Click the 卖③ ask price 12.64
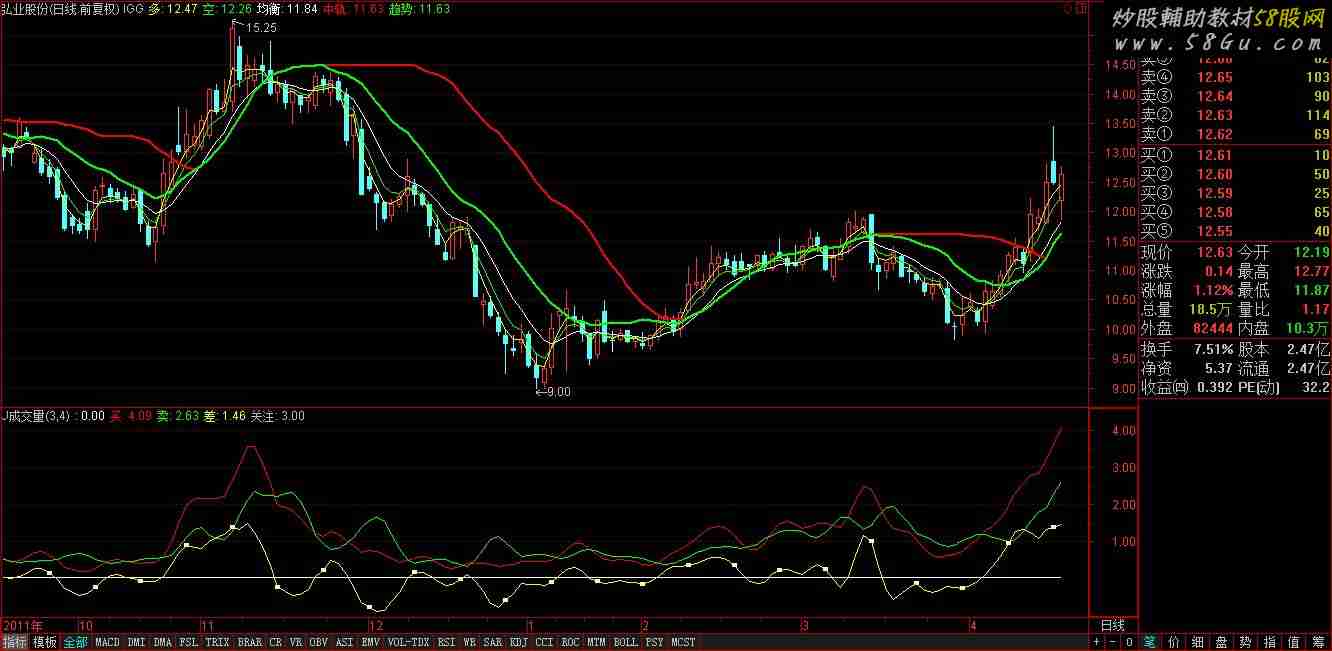This screenshot has width=1332, height=651. coord(1215,96)
